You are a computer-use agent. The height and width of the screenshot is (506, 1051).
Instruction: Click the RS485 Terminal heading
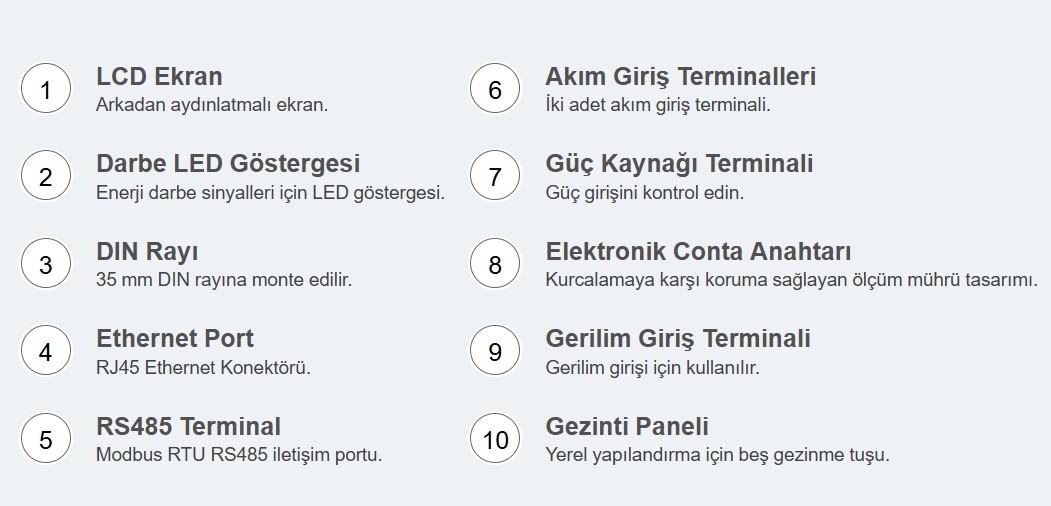[x=188, y=426]
